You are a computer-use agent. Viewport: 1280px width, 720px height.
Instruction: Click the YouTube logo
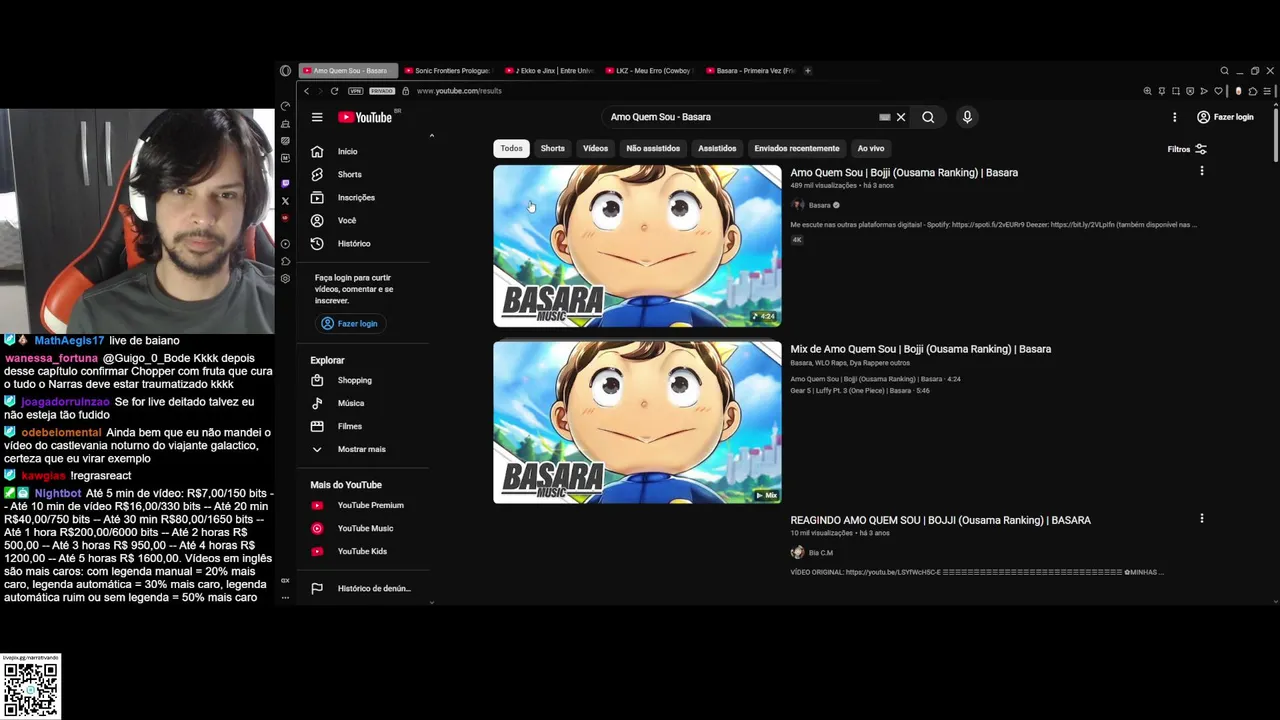click(365, 117)
